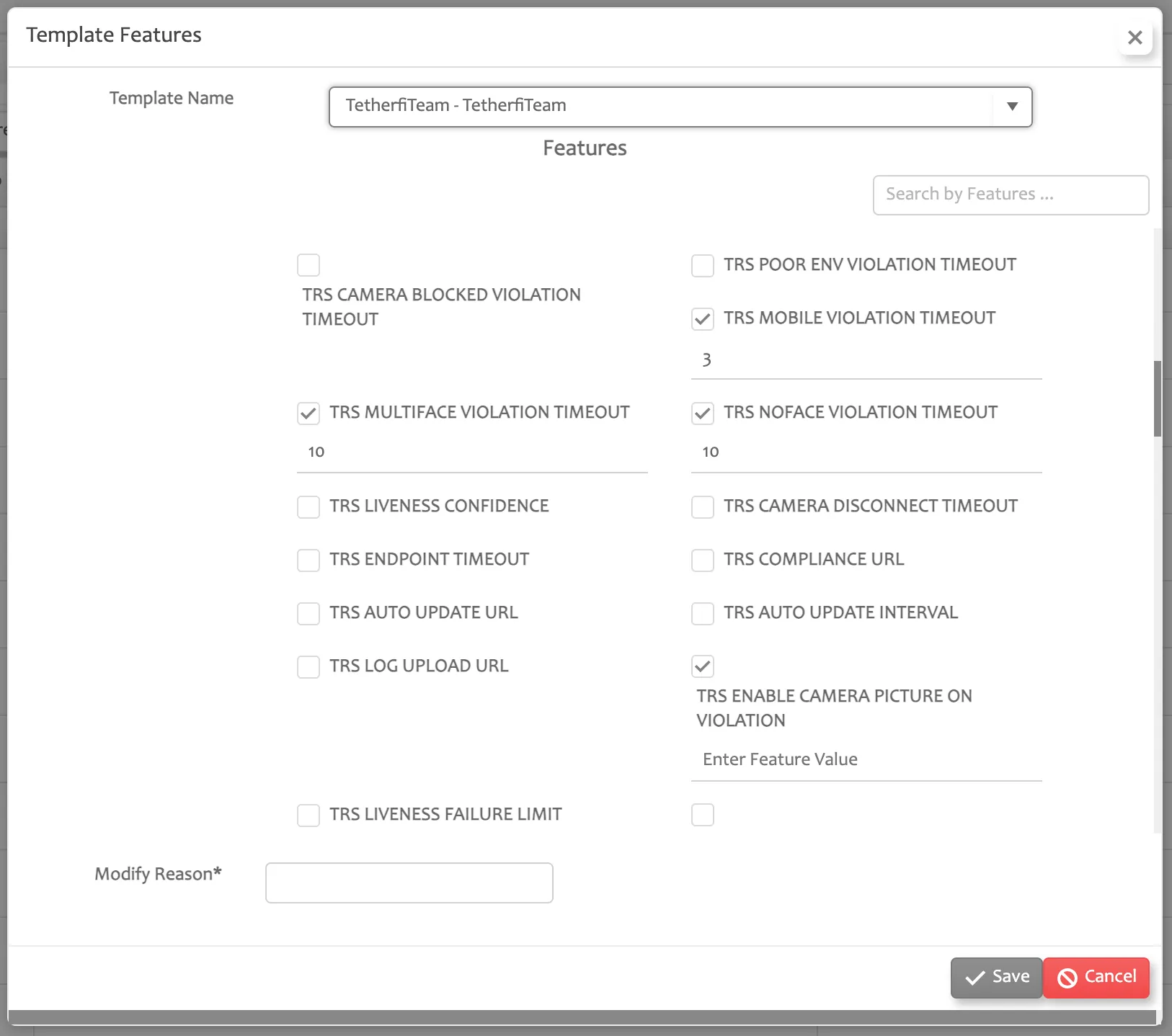The image size is (1172, 1036).
Task: Tick the unlabeled checkbox beside LIVENESS FAILURE LIMIT
Action: (703, 815)
